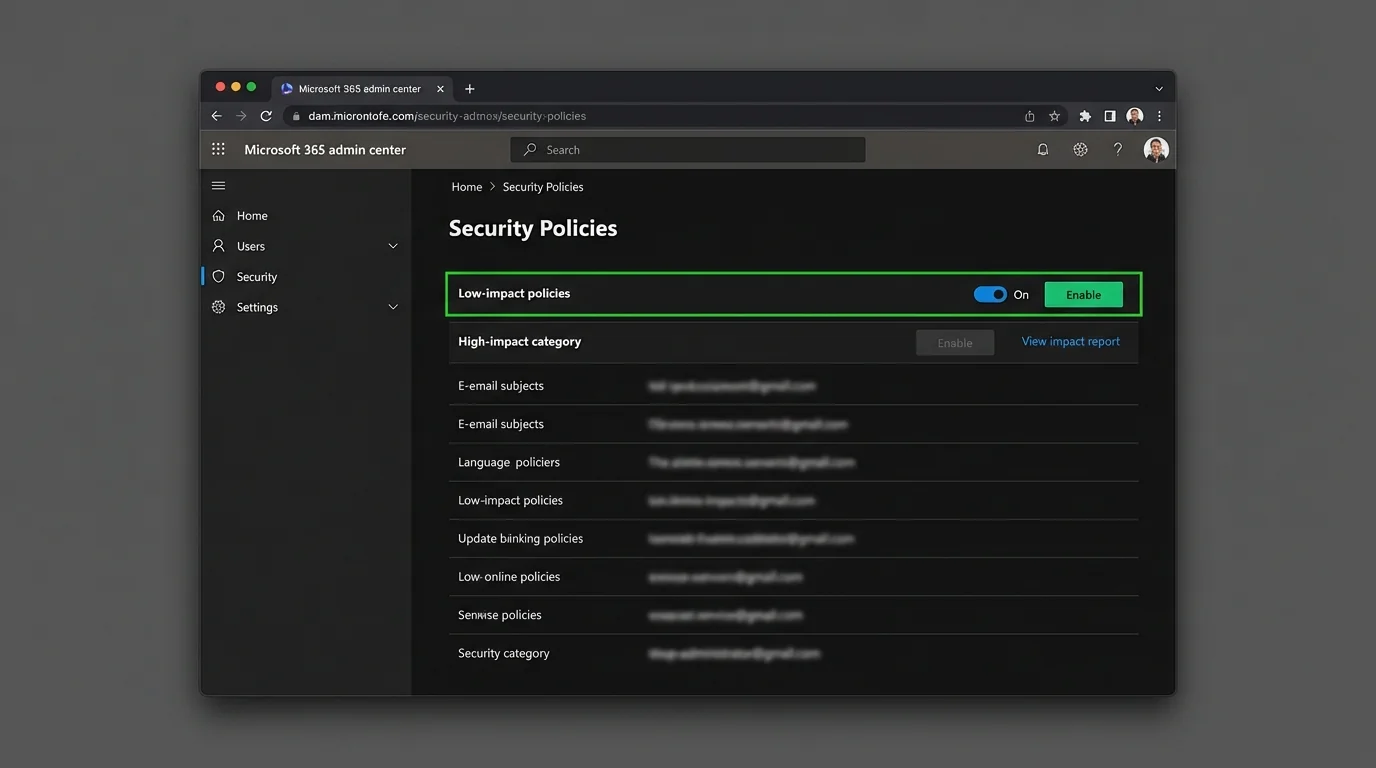Image resolution: width=1376 pixels, height=768 pixels.
Task: Open the settings gear in the top bar
Action: click(1080, 148)
